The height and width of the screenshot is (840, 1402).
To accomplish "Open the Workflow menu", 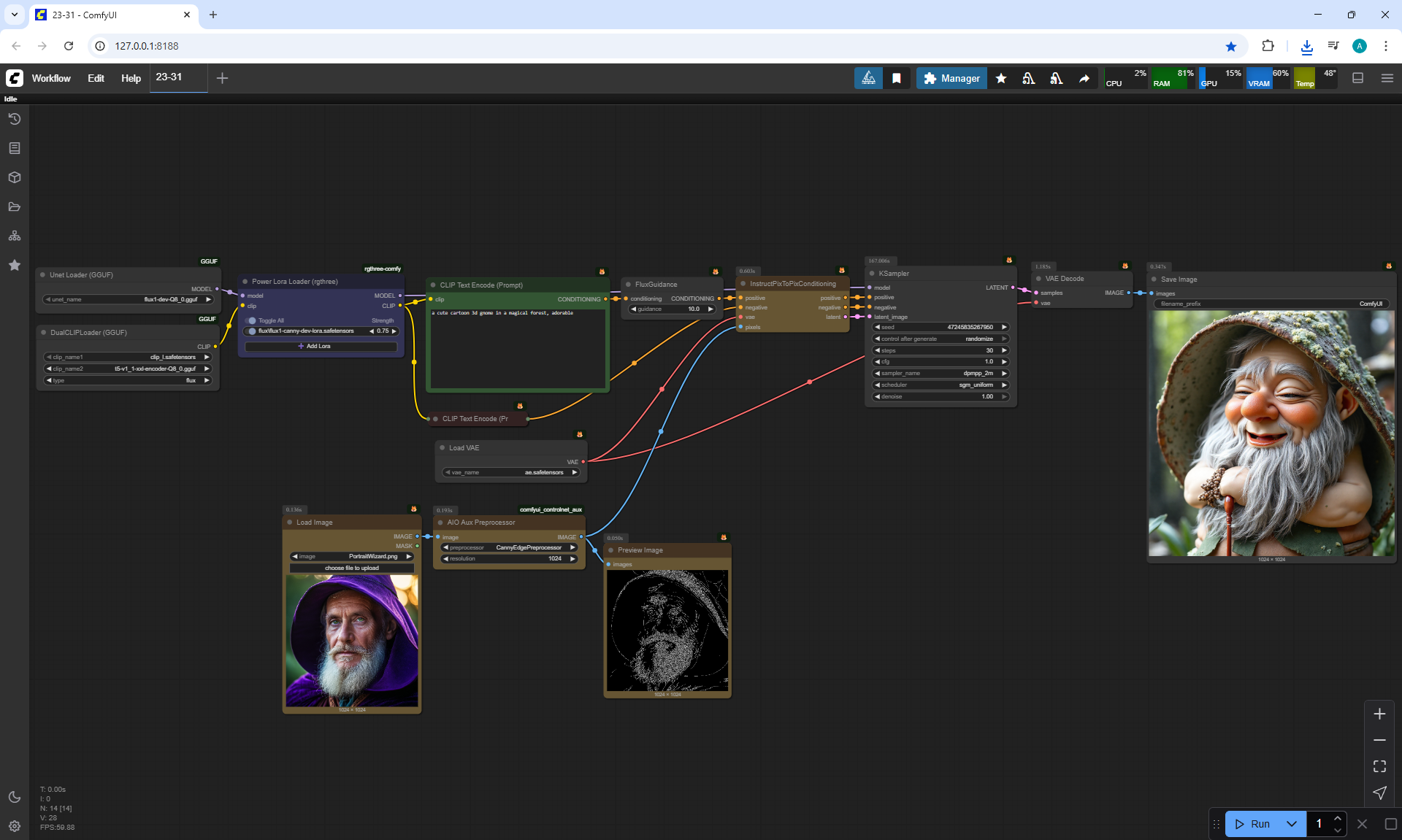I will point(51,78).
